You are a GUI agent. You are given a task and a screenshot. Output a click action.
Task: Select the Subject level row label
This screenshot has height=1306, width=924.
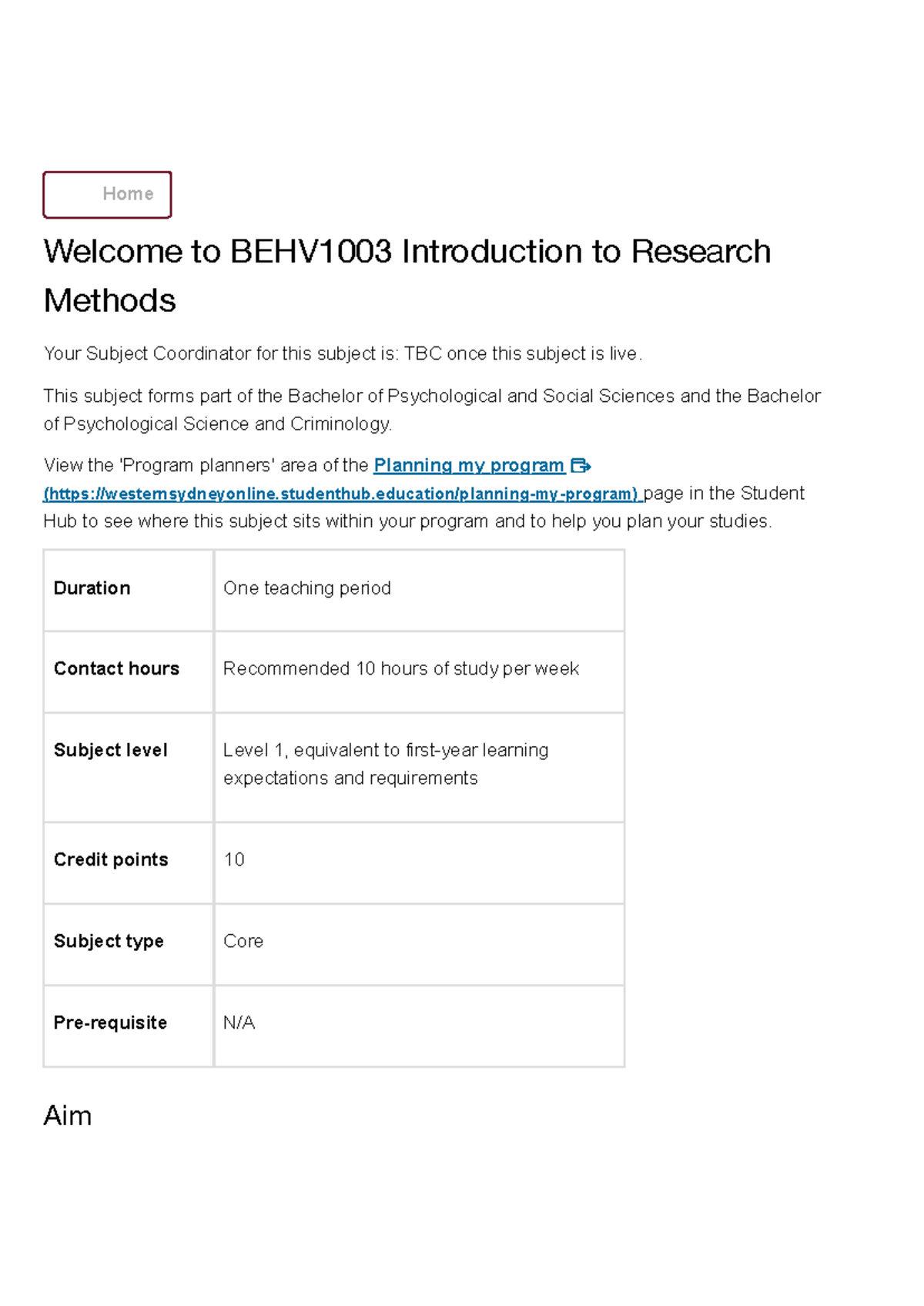111,751
